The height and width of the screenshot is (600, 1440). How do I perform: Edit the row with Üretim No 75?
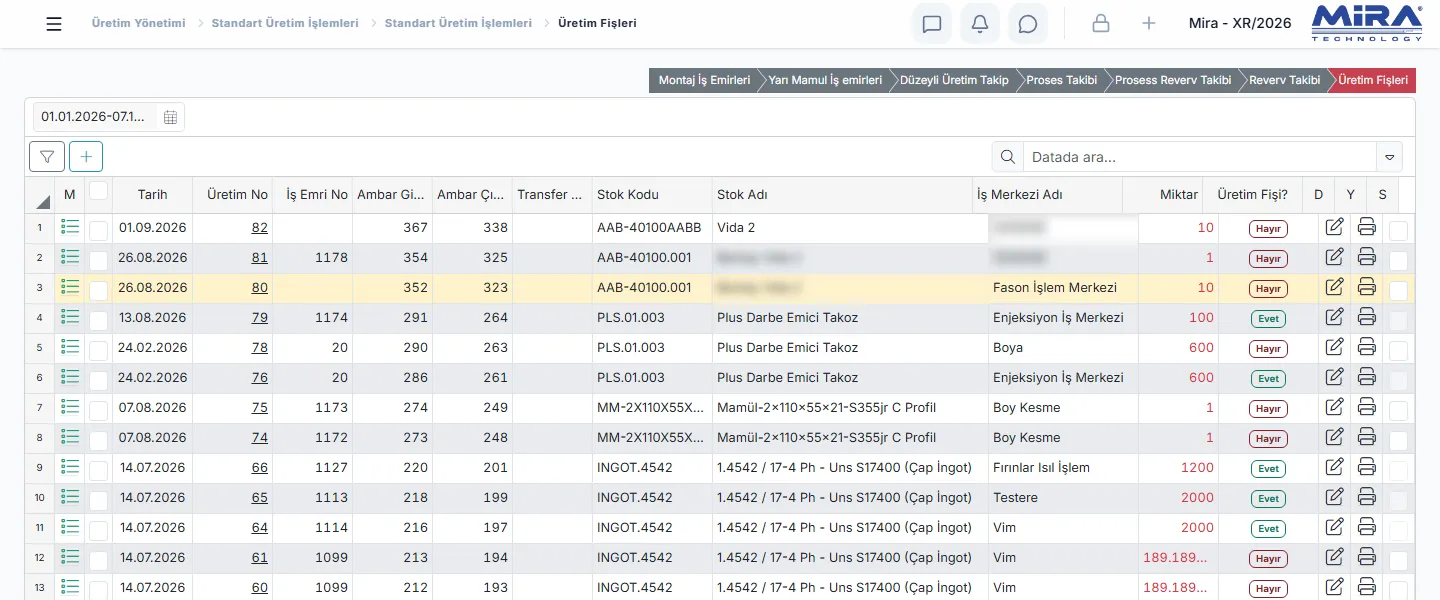pos(1334,407)
